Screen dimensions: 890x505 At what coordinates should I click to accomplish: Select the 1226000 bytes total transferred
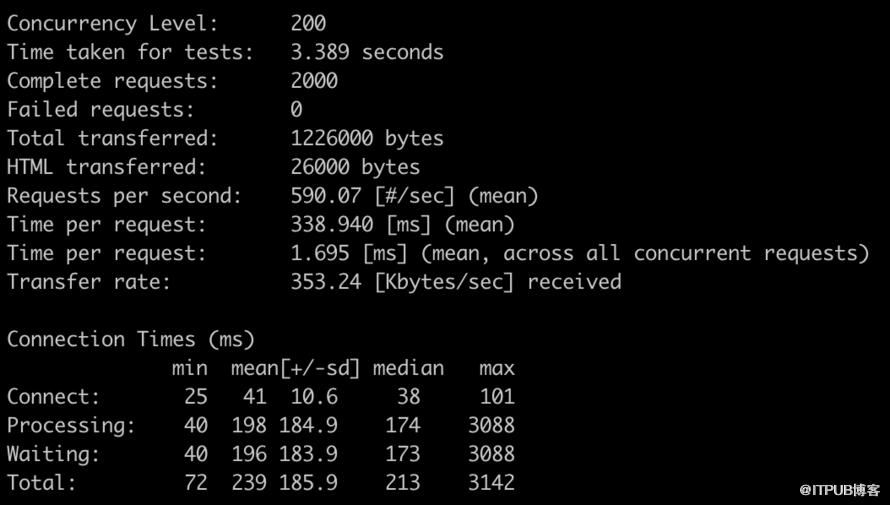pos(367,138)
